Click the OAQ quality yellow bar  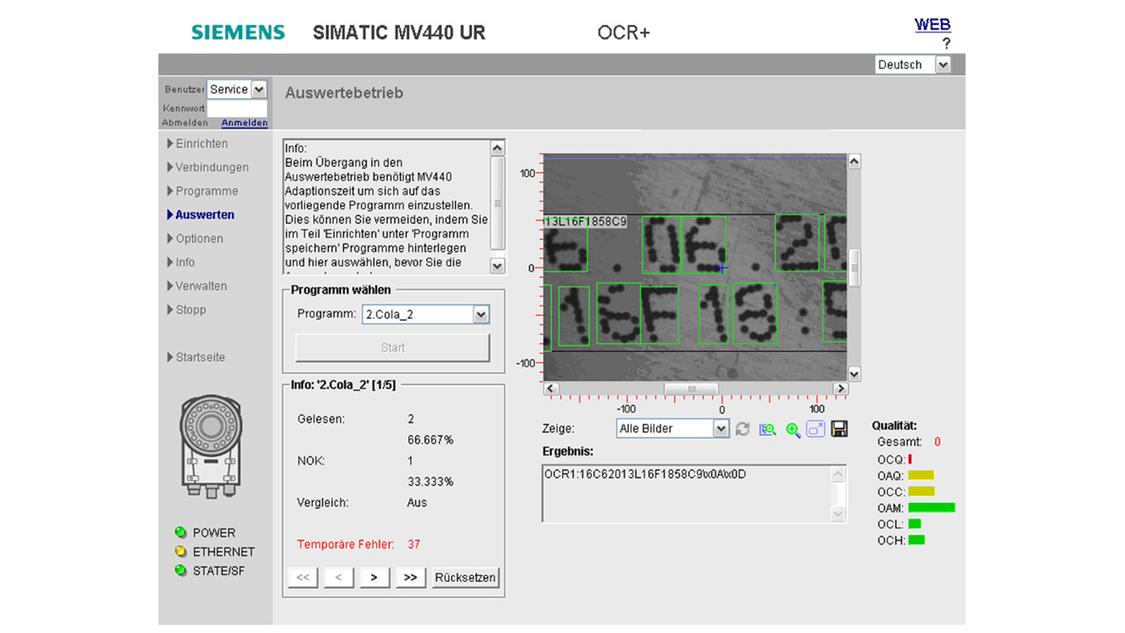[x=921, y=475]
